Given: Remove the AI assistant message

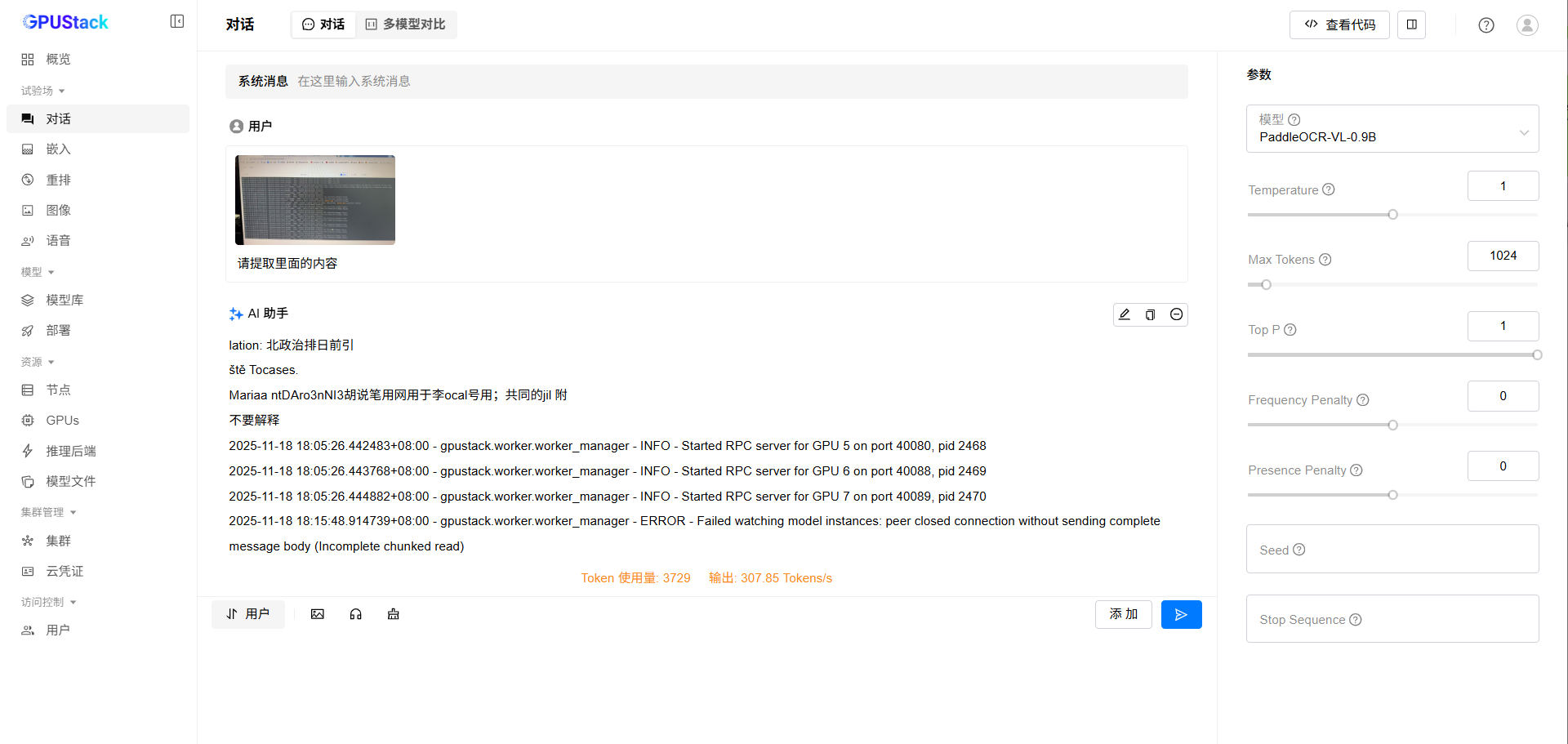Looking at the screenshot, I should coord(1176,314).
